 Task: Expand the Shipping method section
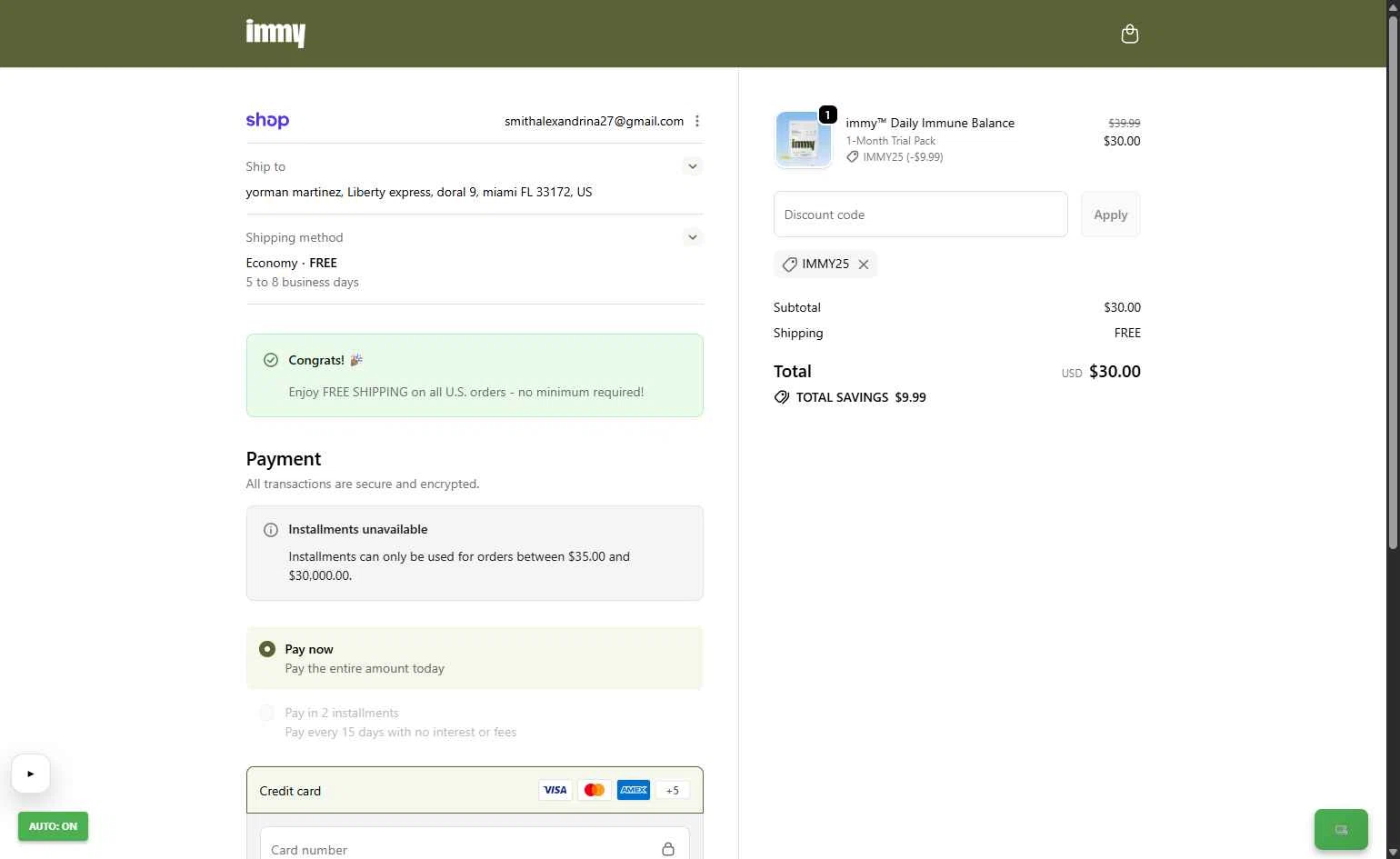point(693,237)
